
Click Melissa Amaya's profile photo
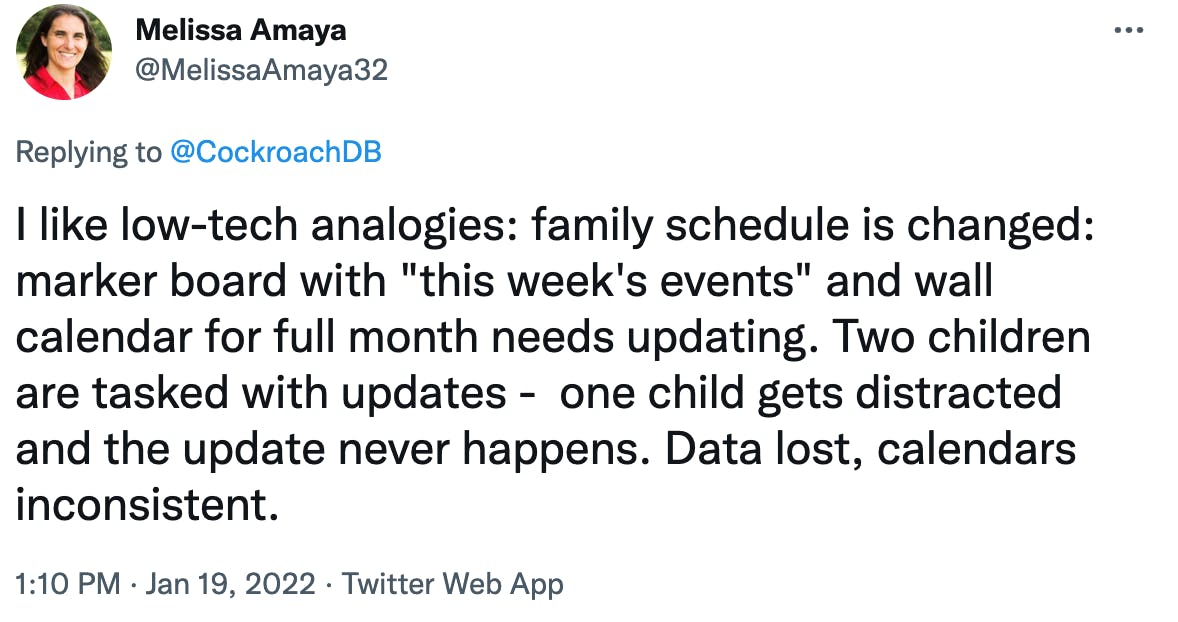point(64,52)
